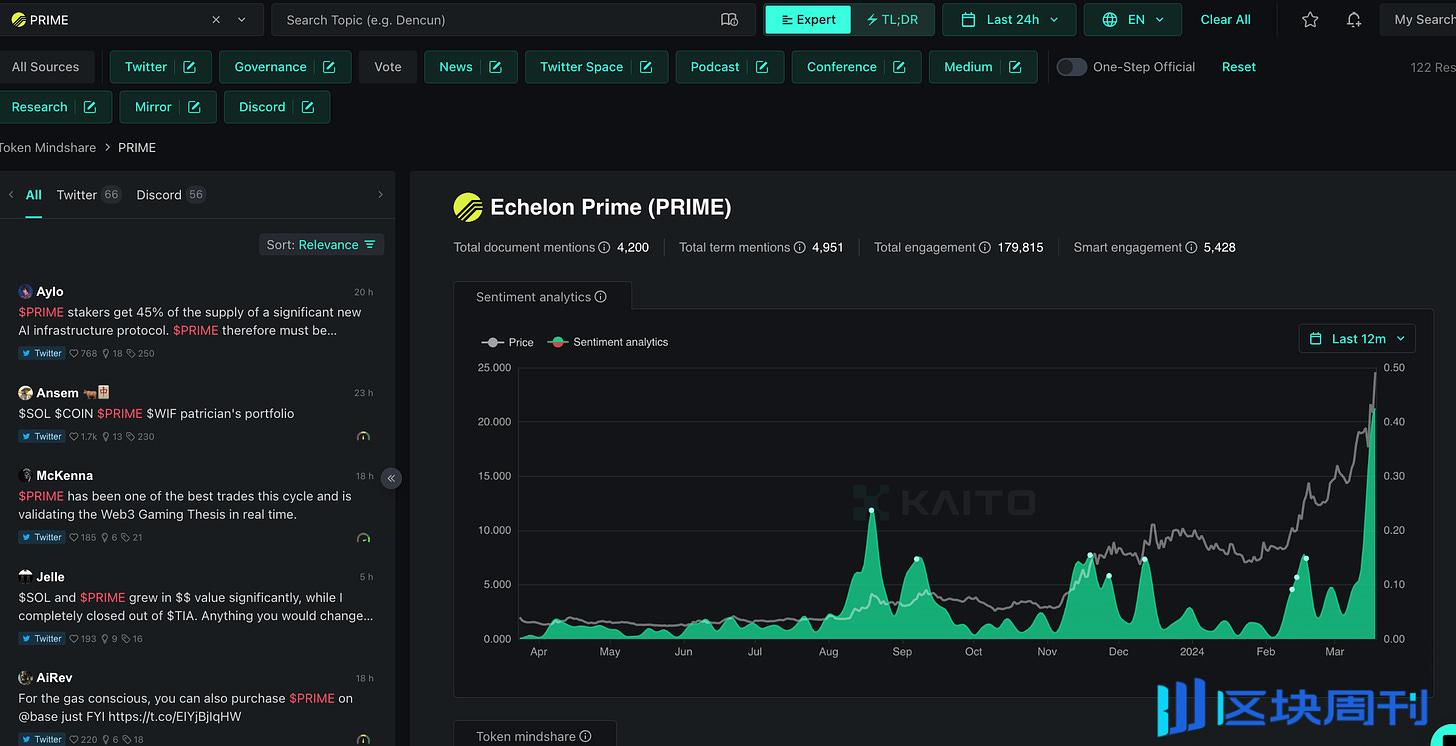The height and width of the screenshot is (746, 1456).
Task: Click the edit icon beside Medium source
Action: tap(1015, 67)
